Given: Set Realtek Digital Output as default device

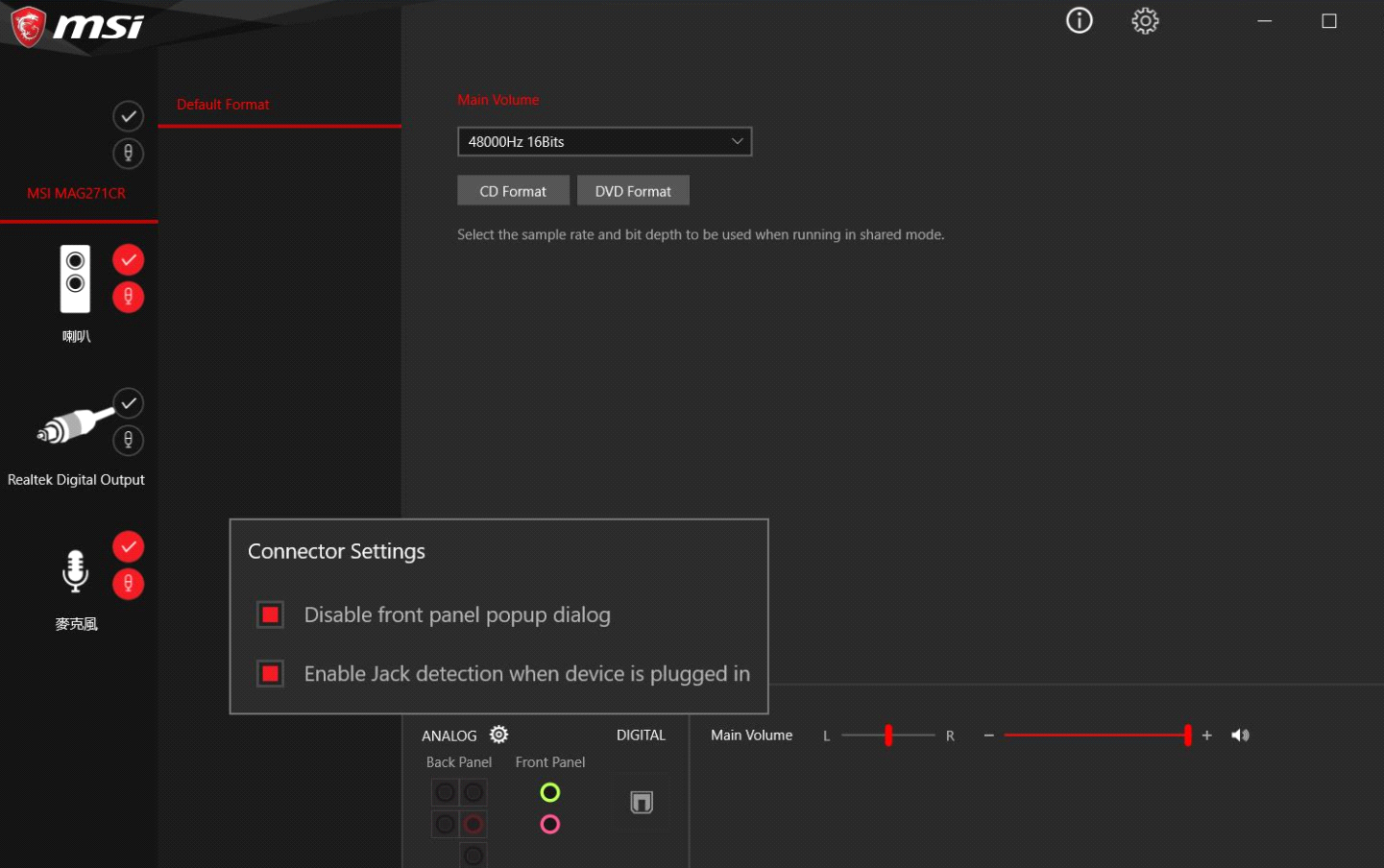Looking at the screenshot, I should pos(128,403).
